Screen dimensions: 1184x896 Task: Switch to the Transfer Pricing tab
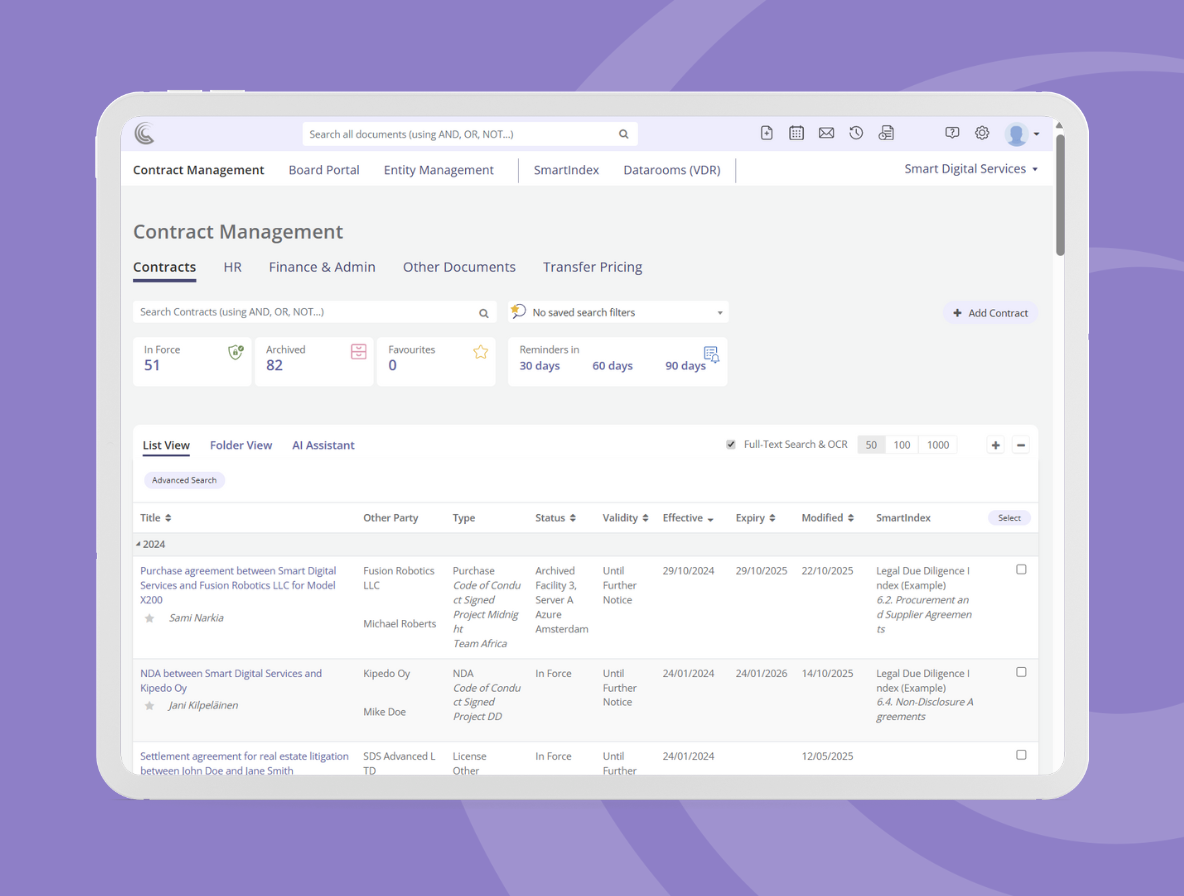[592, 267]
